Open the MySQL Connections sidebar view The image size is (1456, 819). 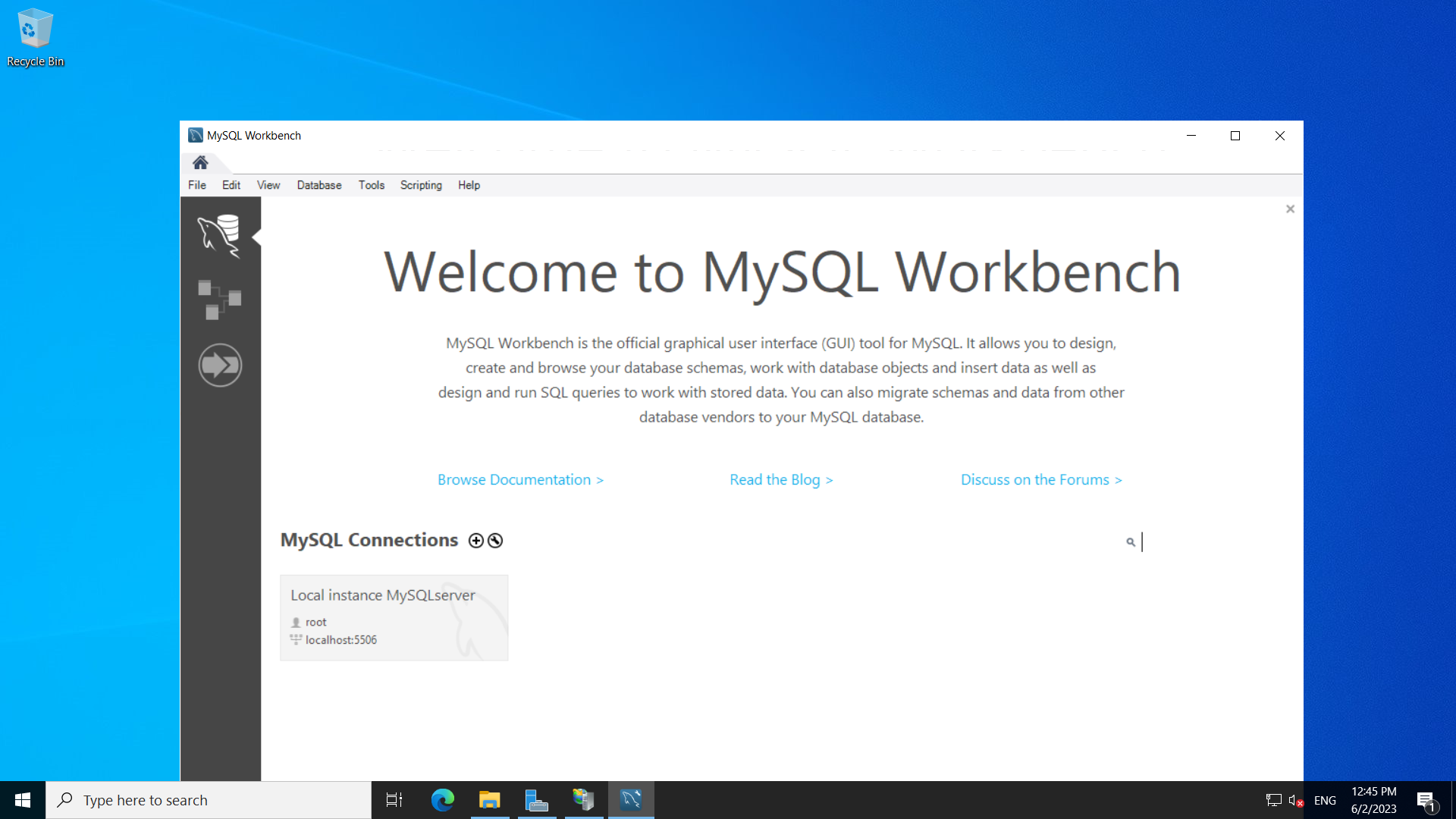[219, 236]
